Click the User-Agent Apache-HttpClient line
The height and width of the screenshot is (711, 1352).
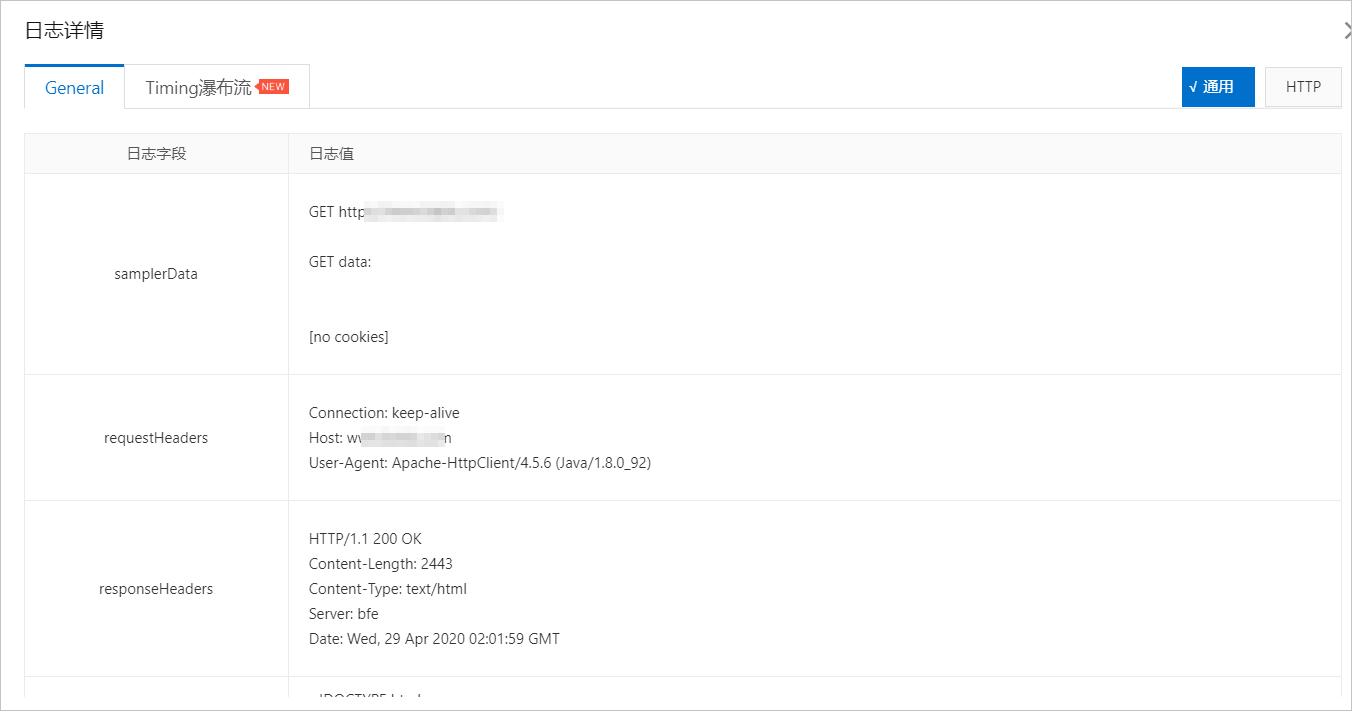pyautogui.click(x=480, y=463)
